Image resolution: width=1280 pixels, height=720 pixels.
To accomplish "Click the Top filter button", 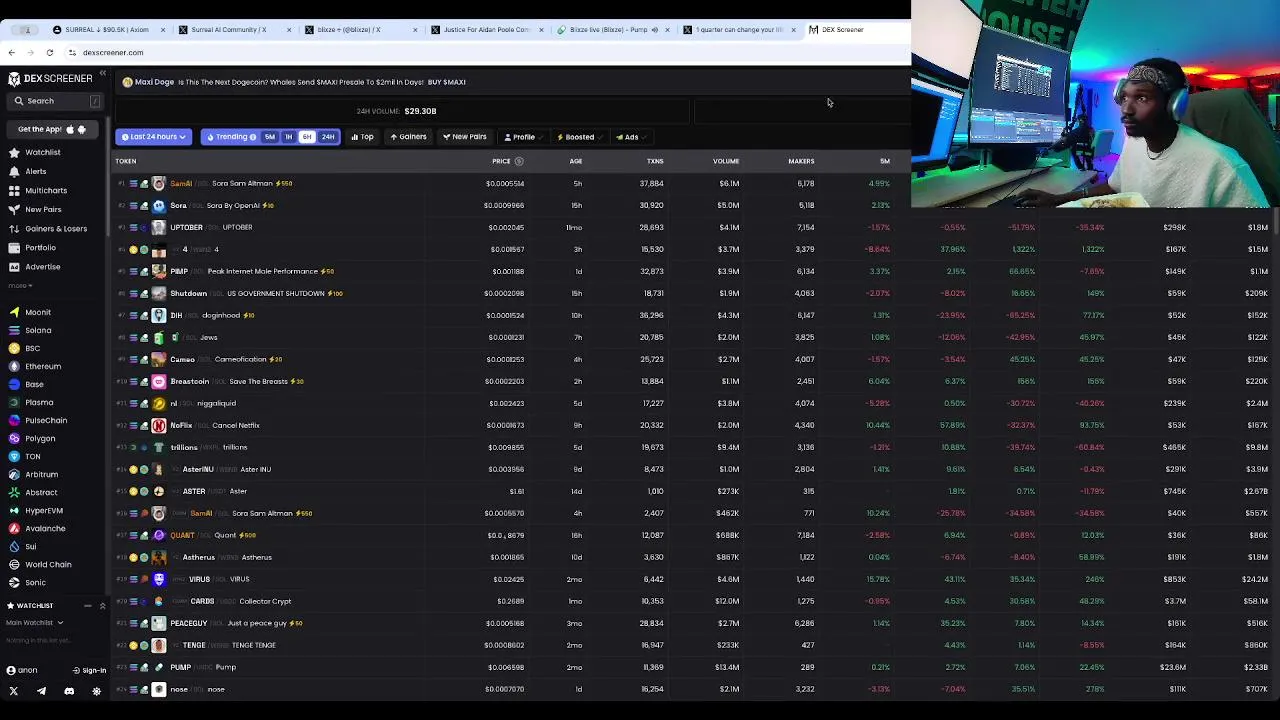I will point(362,137).
